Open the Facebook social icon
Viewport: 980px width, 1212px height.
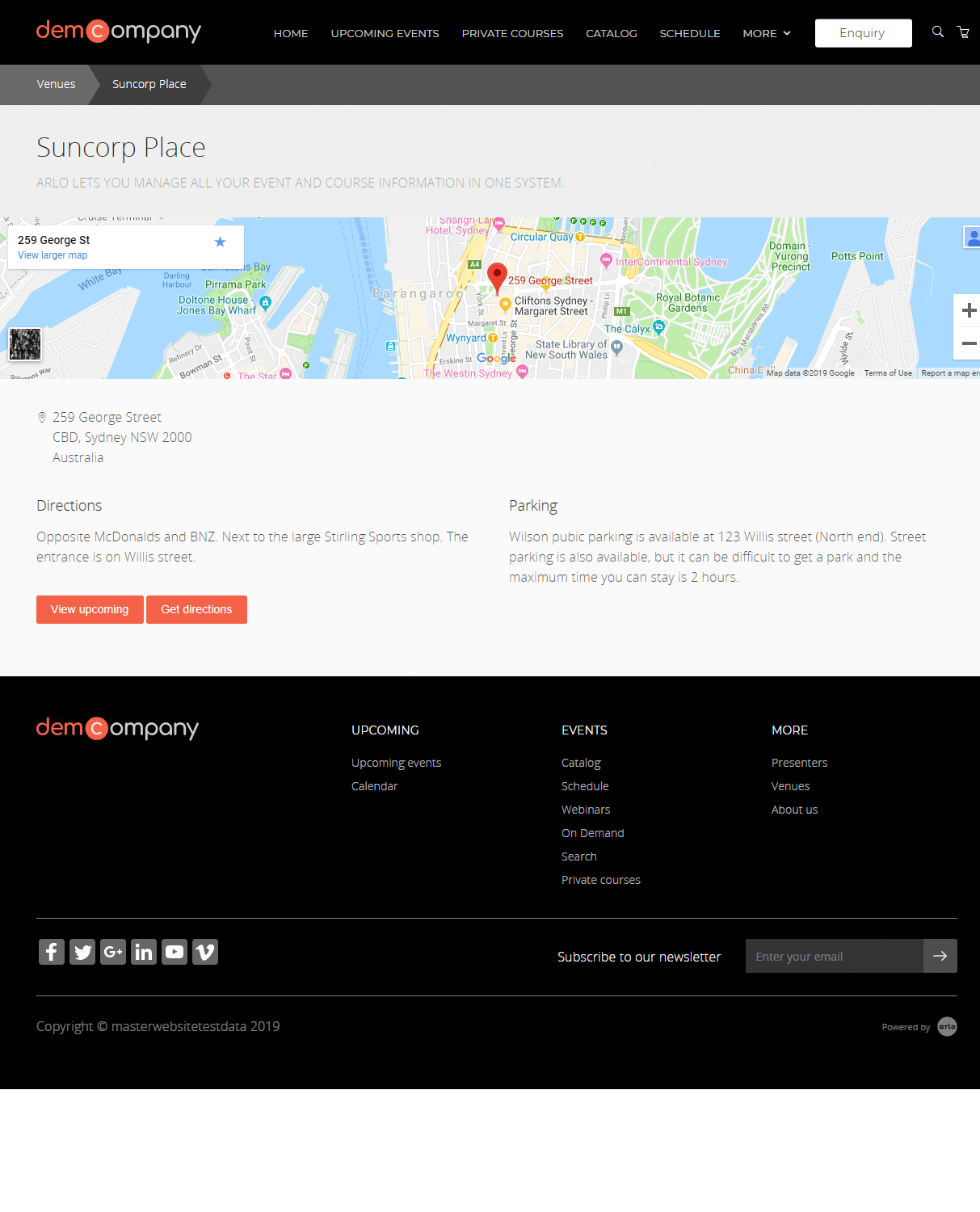52,952
